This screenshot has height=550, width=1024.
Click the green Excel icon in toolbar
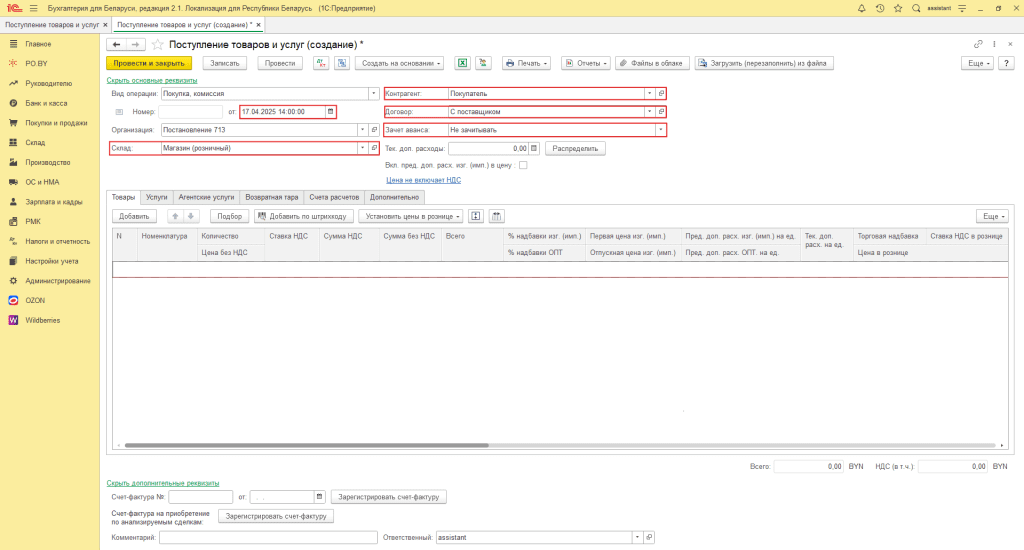[x=462, y=63]
